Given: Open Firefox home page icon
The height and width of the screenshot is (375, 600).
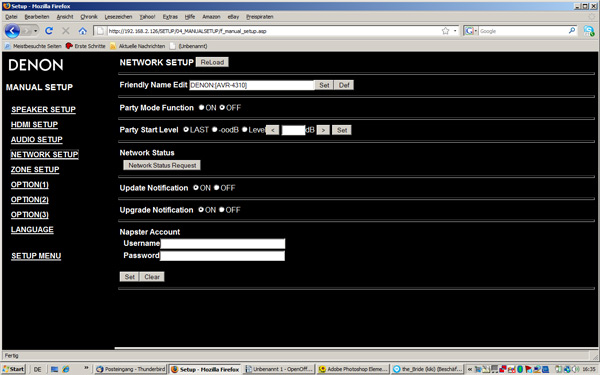Looking at the screenshot, I should click(83, 31).
